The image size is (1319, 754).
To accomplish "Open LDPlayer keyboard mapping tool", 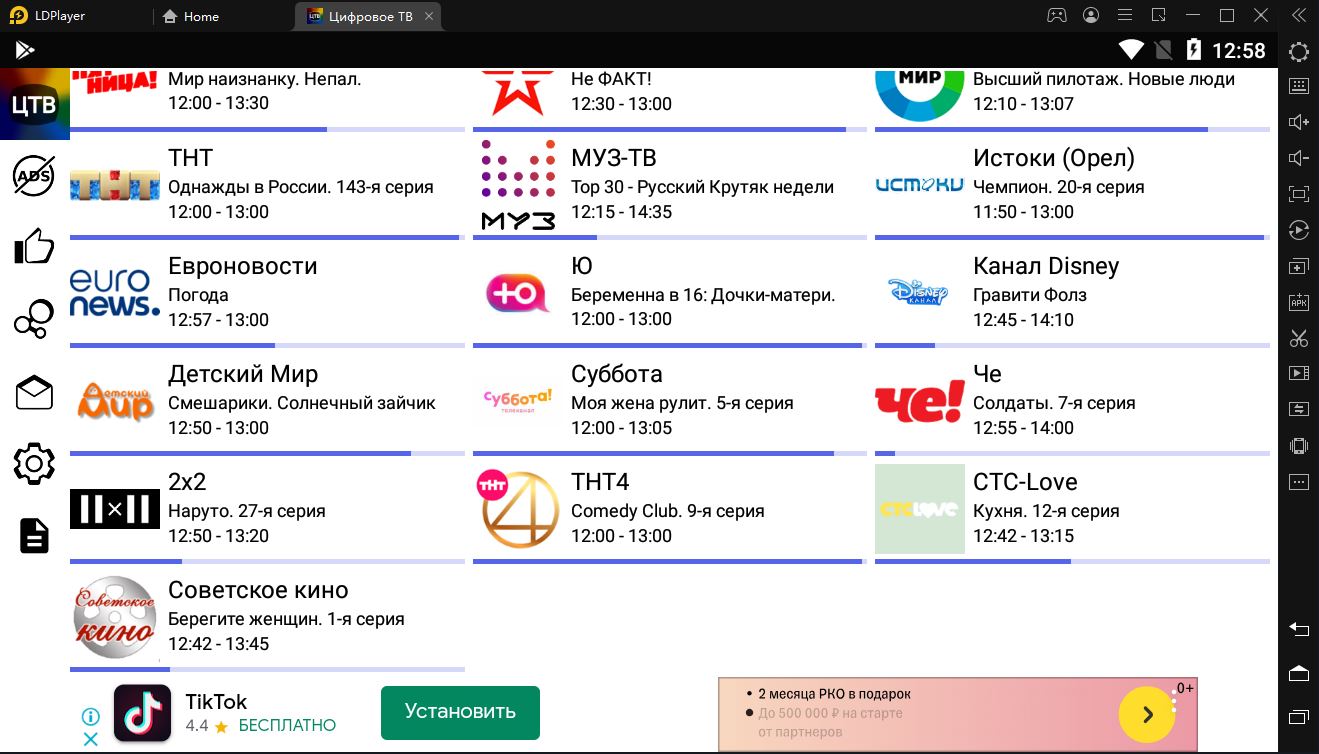I will (1299, 86).
